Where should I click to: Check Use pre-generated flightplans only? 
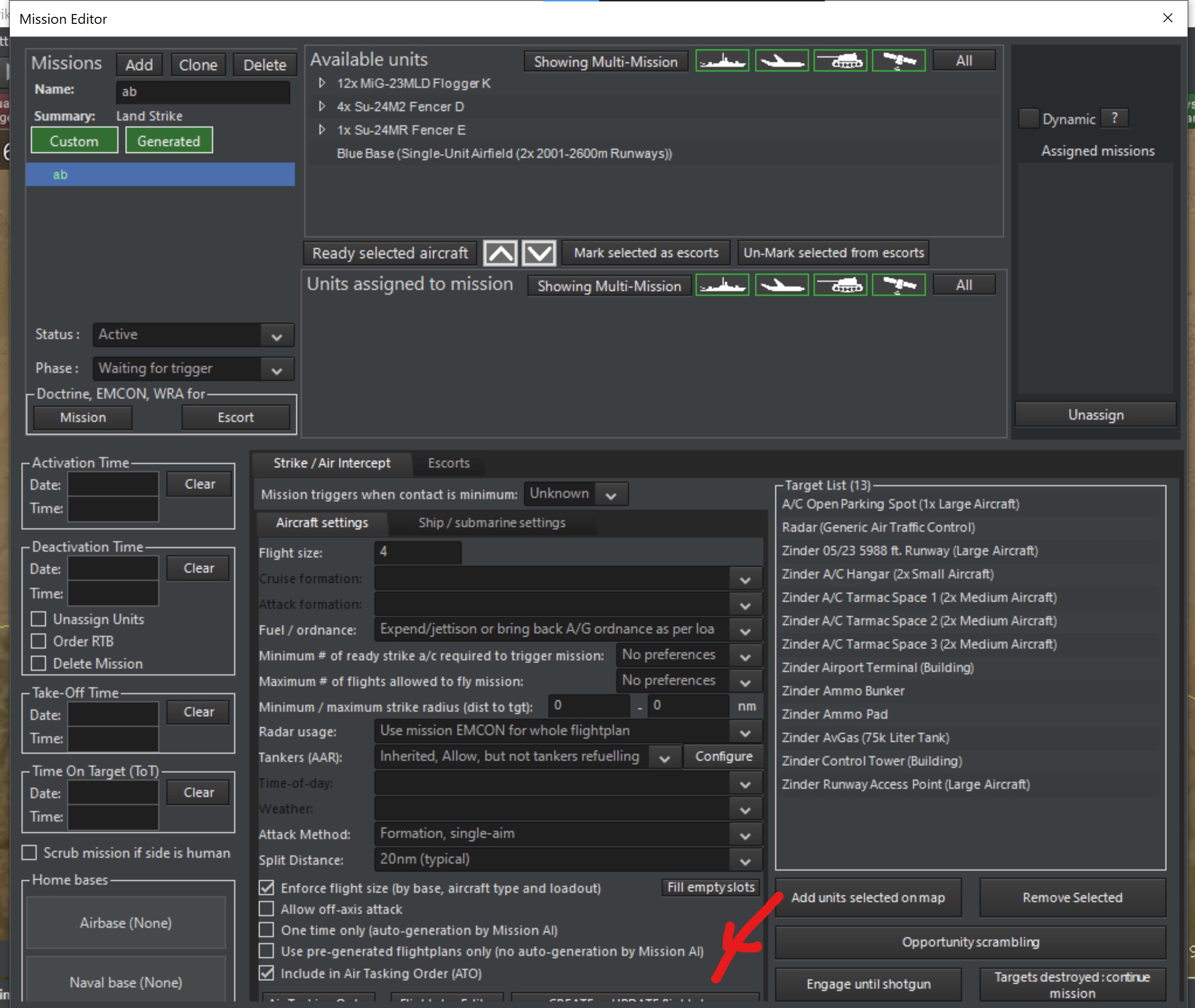(x=266, y=951)
